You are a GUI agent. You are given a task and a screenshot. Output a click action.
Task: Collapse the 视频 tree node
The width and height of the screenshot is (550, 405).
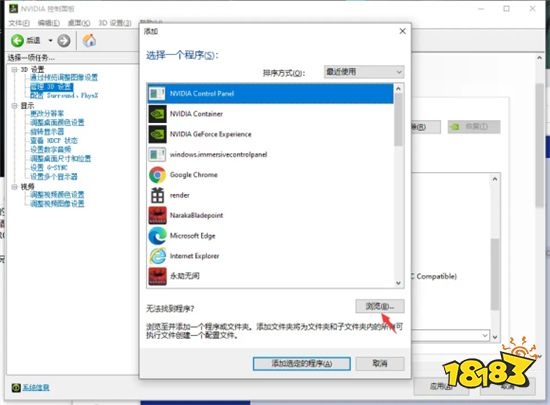tap(14, 187)
